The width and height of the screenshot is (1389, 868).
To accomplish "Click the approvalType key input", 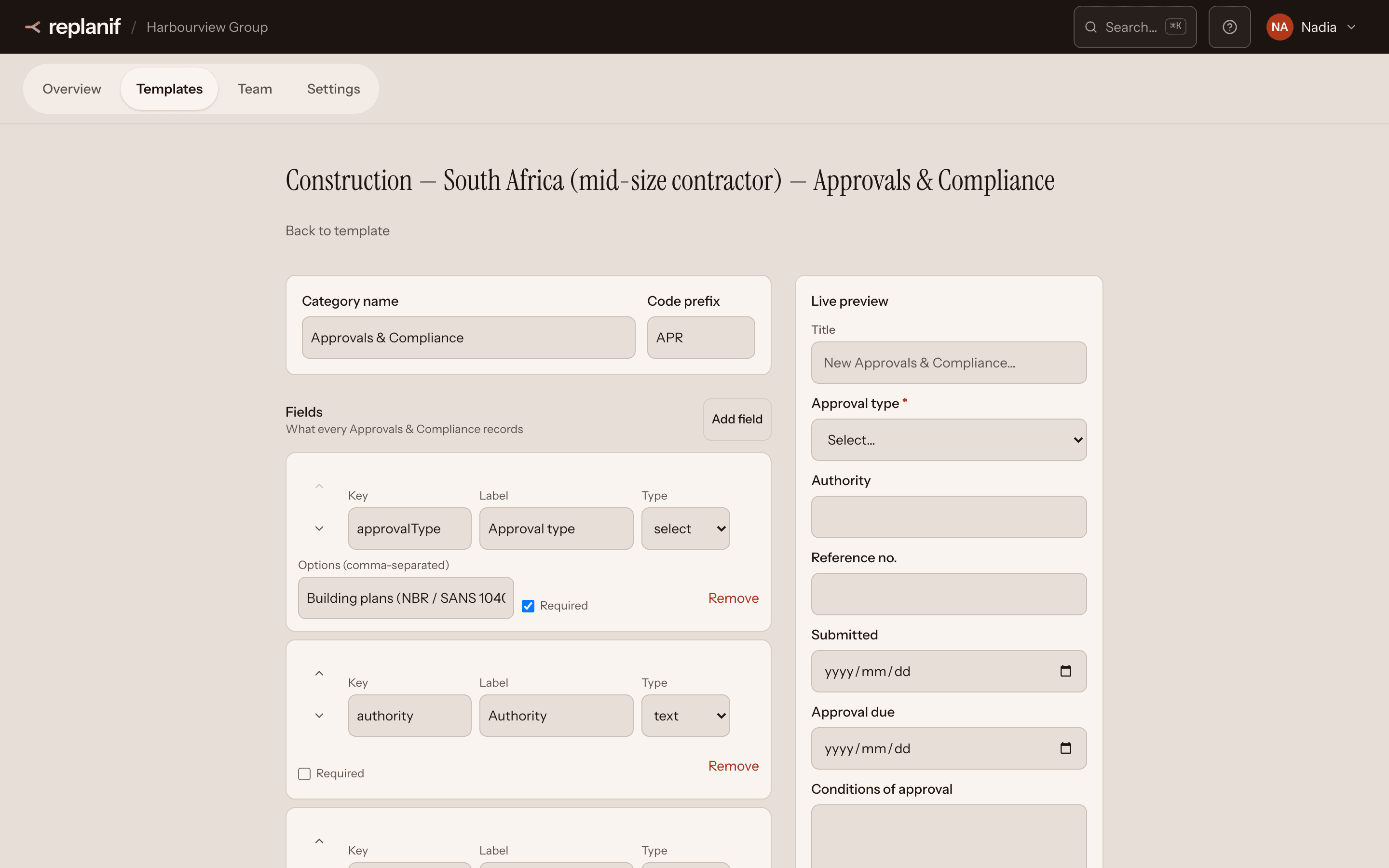I will pos(409,528).
